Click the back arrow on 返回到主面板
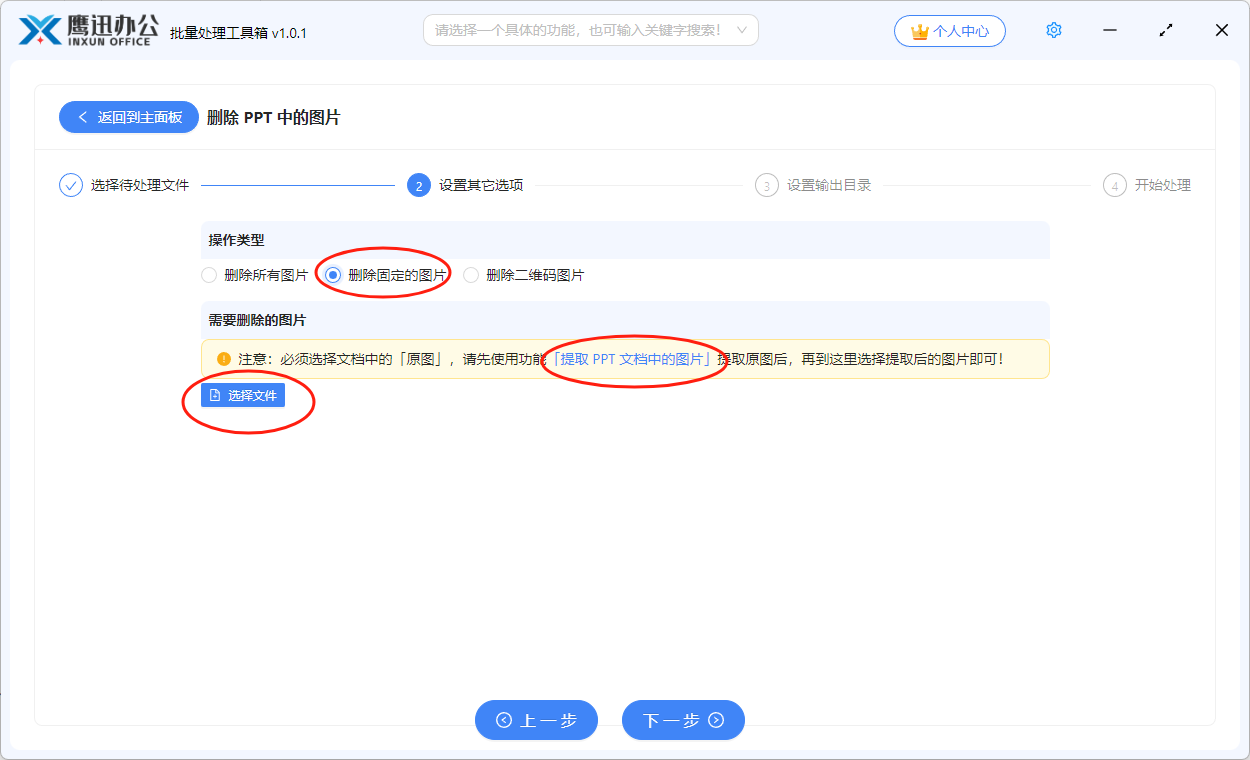Screen dimensions: 1250x760 coord(83,117)
